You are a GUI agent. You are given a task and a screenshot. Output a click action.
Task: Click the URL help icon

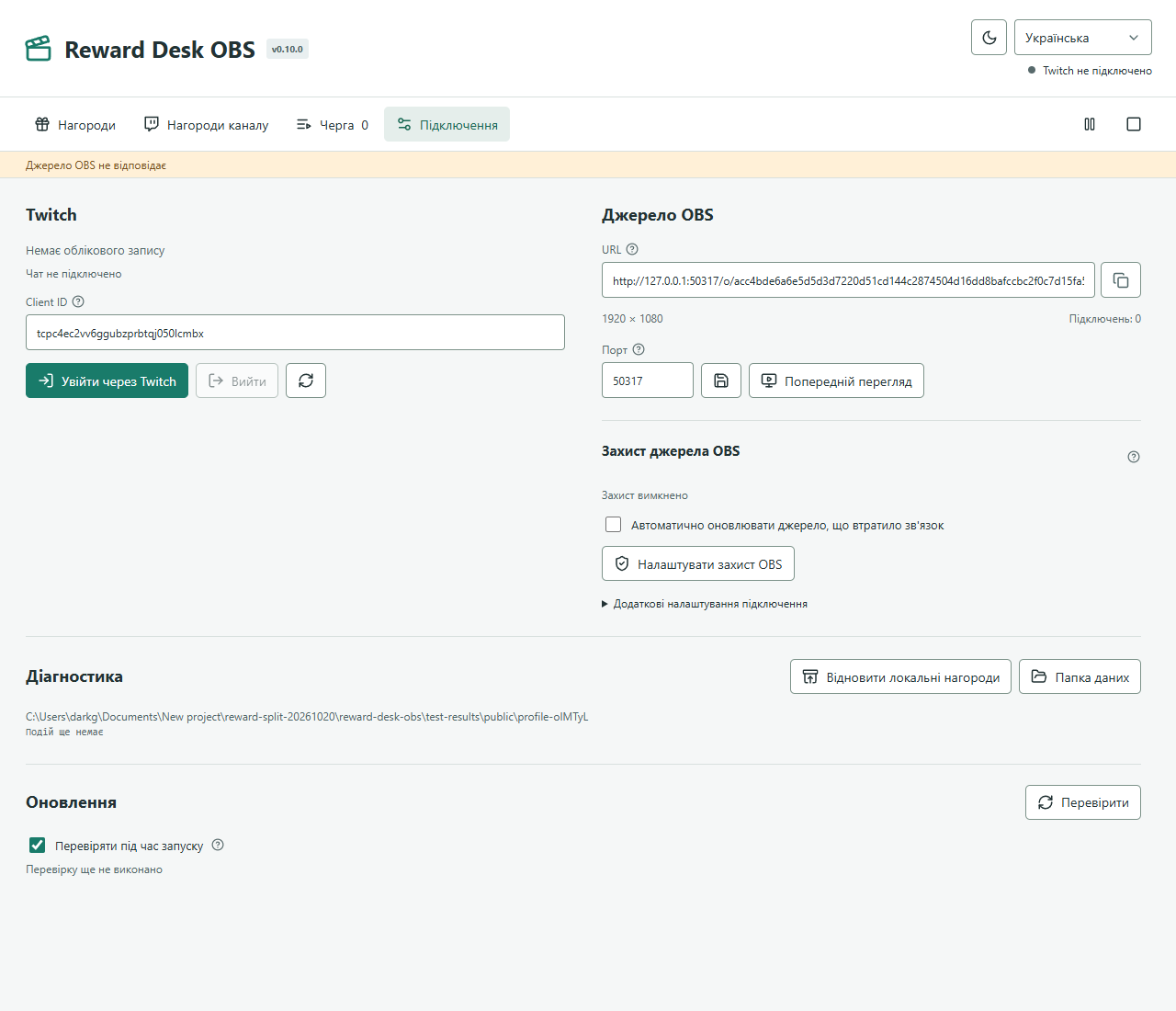click(x=632, y=249)
